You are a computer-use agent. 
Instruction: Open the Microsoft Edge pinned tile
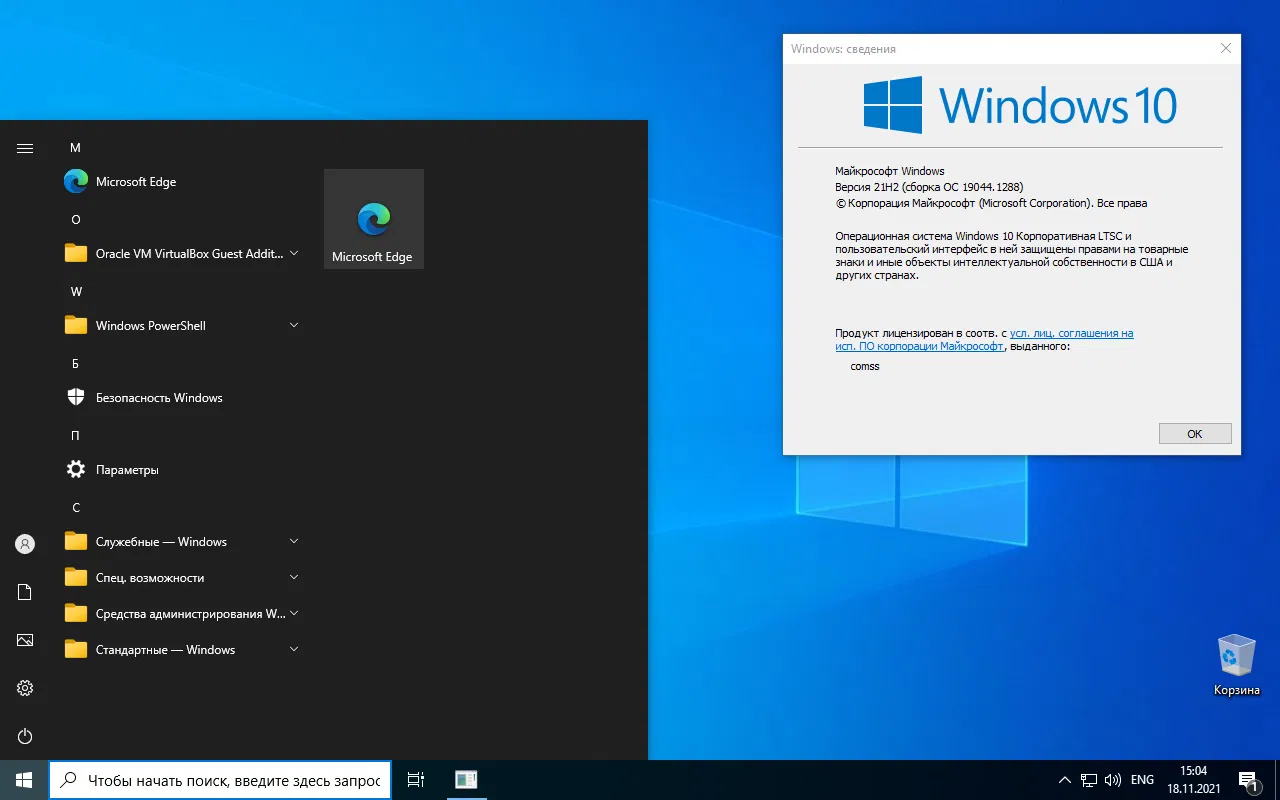(x=373, y=219)
